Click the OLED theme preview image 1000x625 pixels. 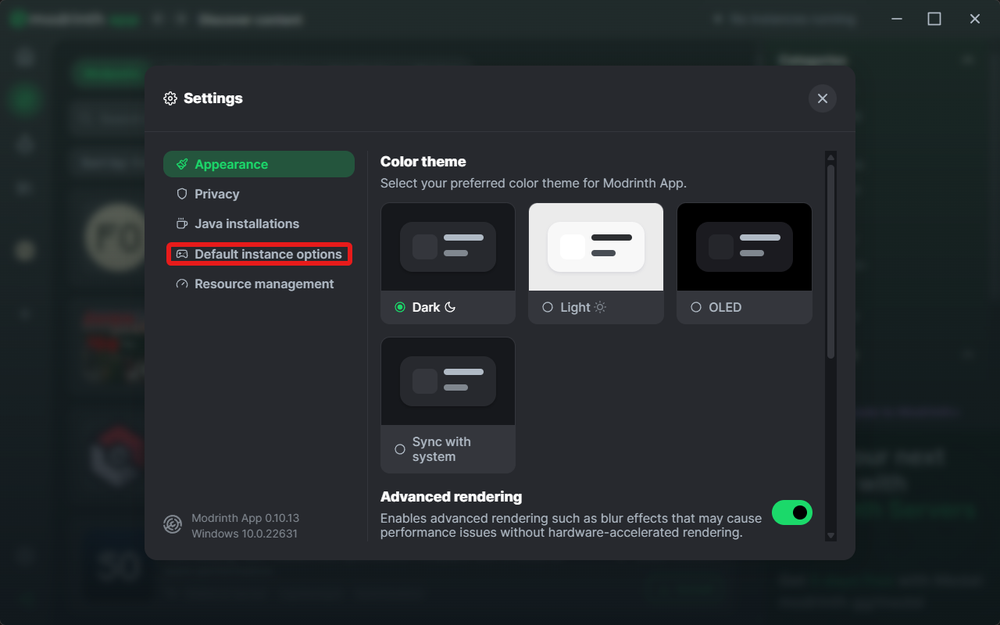click(x=744, y=247)
